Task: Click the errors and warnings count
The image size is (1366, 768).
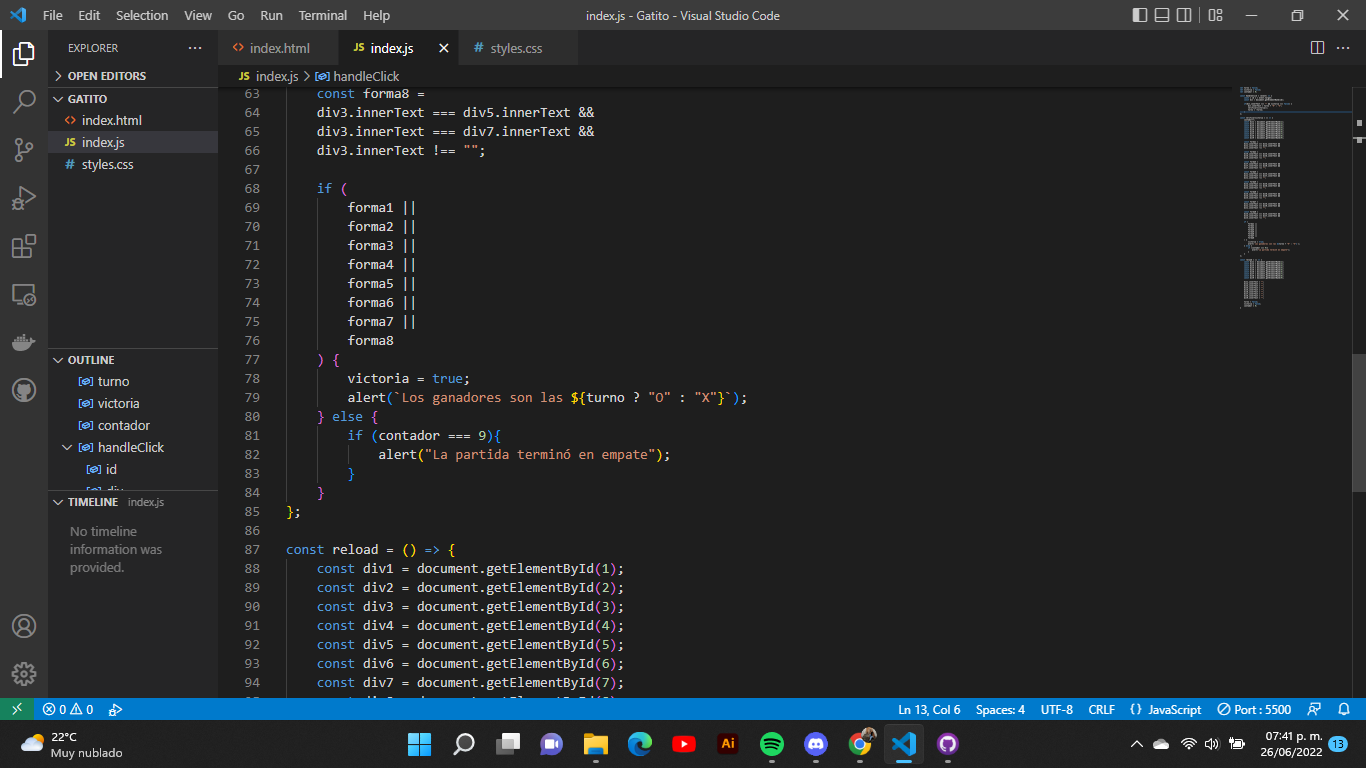Action: 68,710
